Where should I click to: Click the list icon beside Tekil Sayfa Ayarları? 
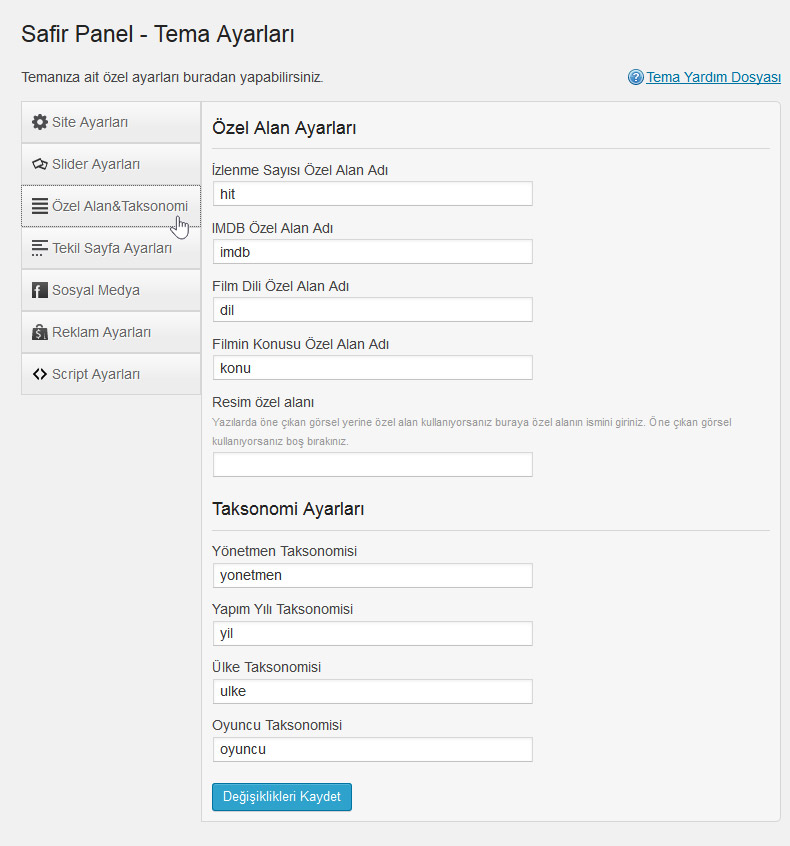pos(39,248)
